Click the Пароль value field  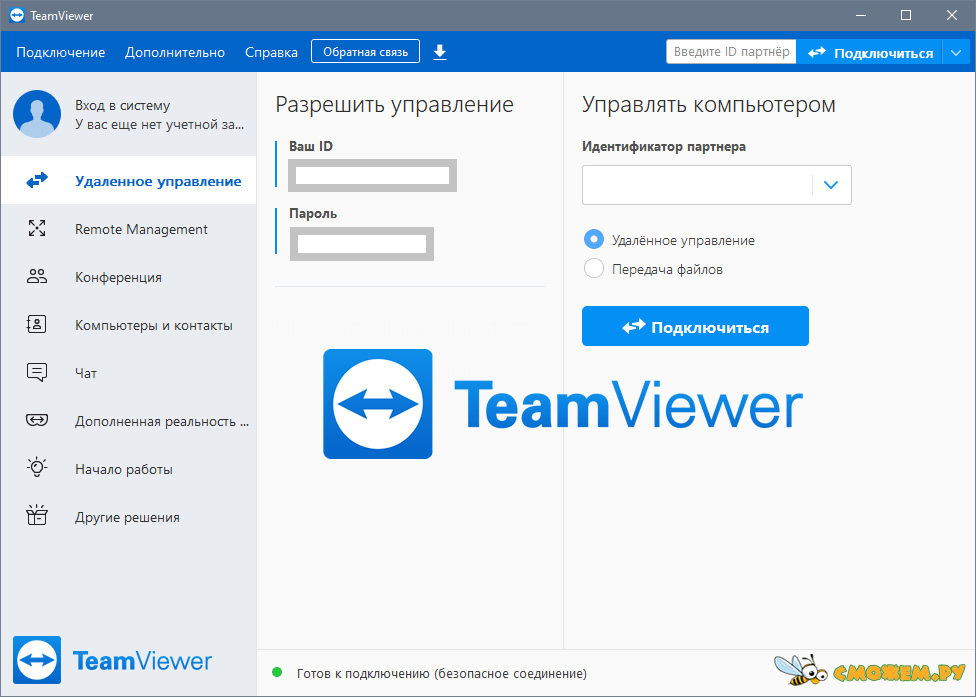pyautogui.click(x=362, y=244)
